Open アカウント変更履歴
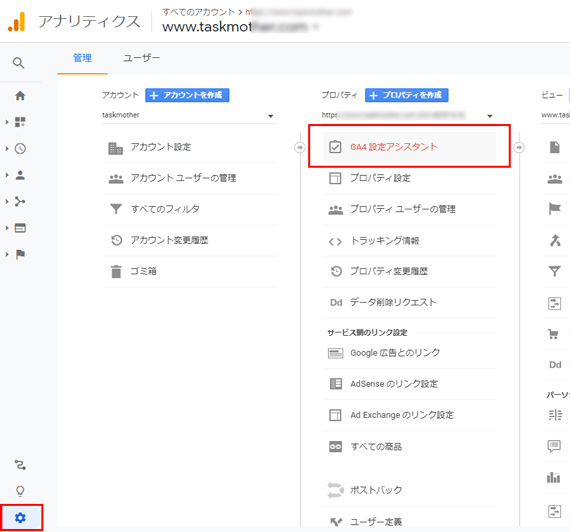This screenshot has height=532, width=570. tap(190, 240)
